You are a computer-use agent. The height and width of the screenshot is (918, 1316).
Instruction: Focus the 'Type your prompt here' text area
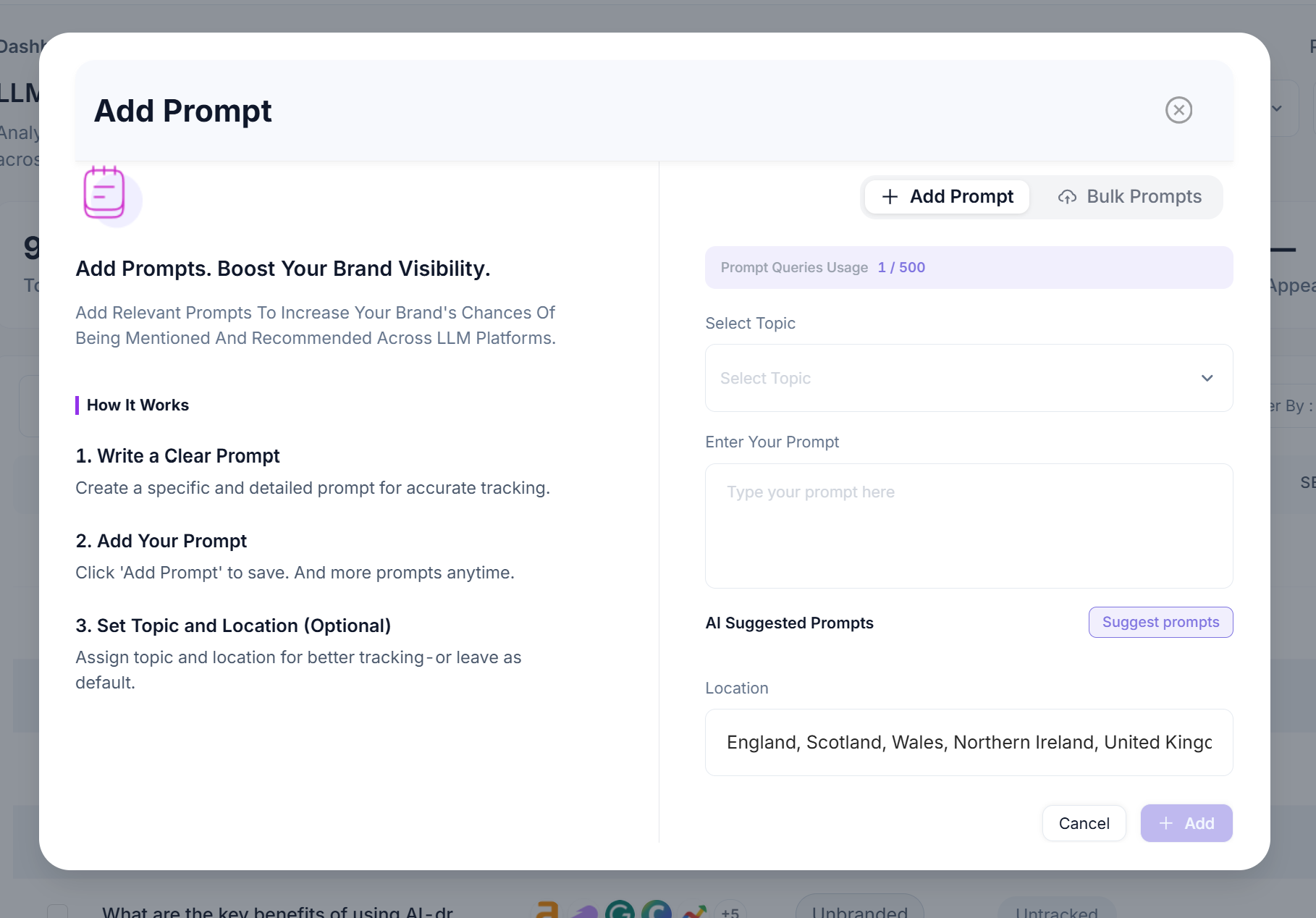(969, 526)
